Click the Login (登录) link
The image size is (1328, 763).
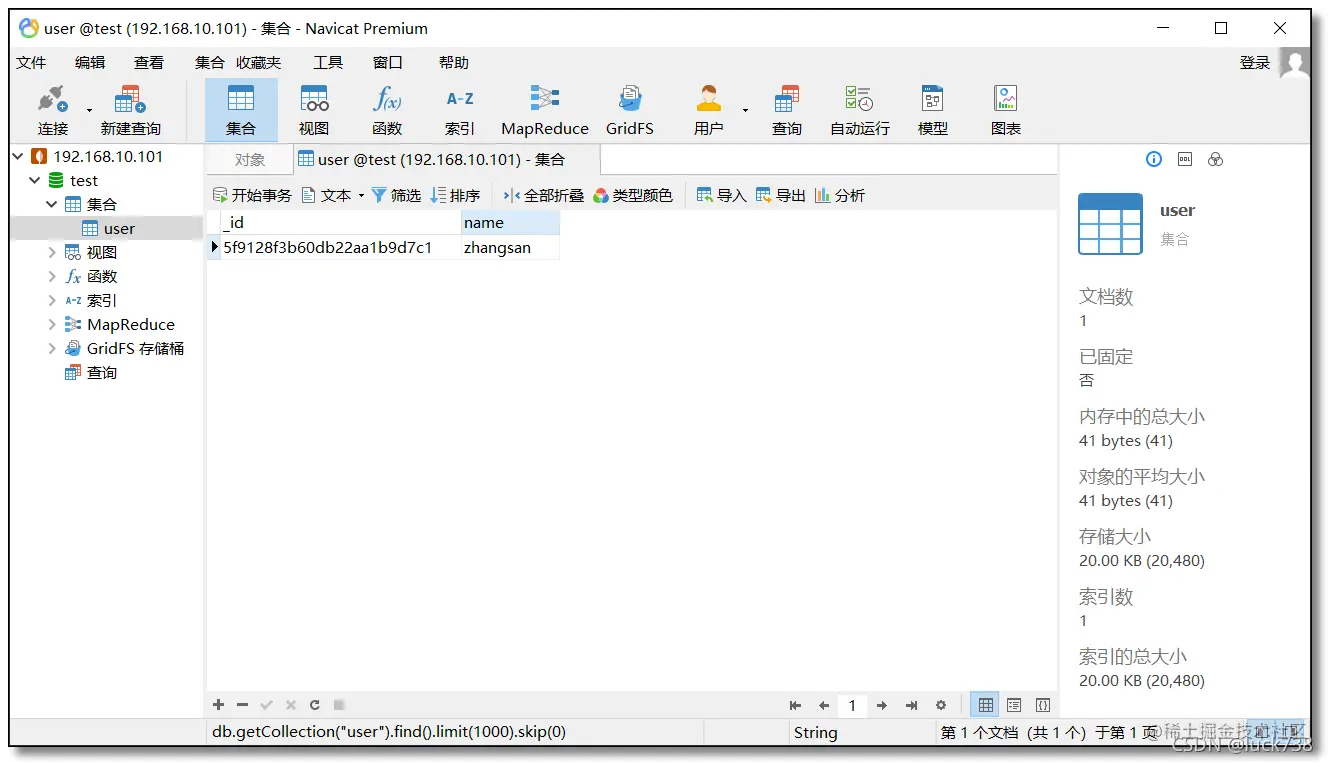pyautogui.click(x=1255, y=62)
